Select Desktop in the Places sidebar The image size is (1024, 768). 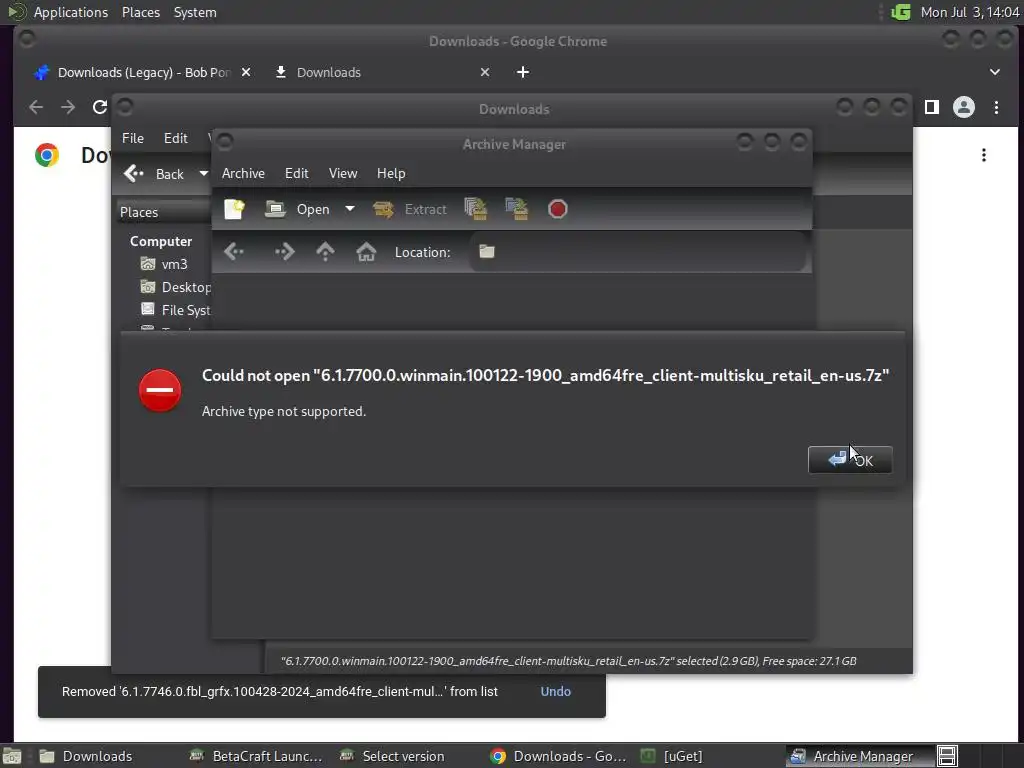(x=176, y=287)
